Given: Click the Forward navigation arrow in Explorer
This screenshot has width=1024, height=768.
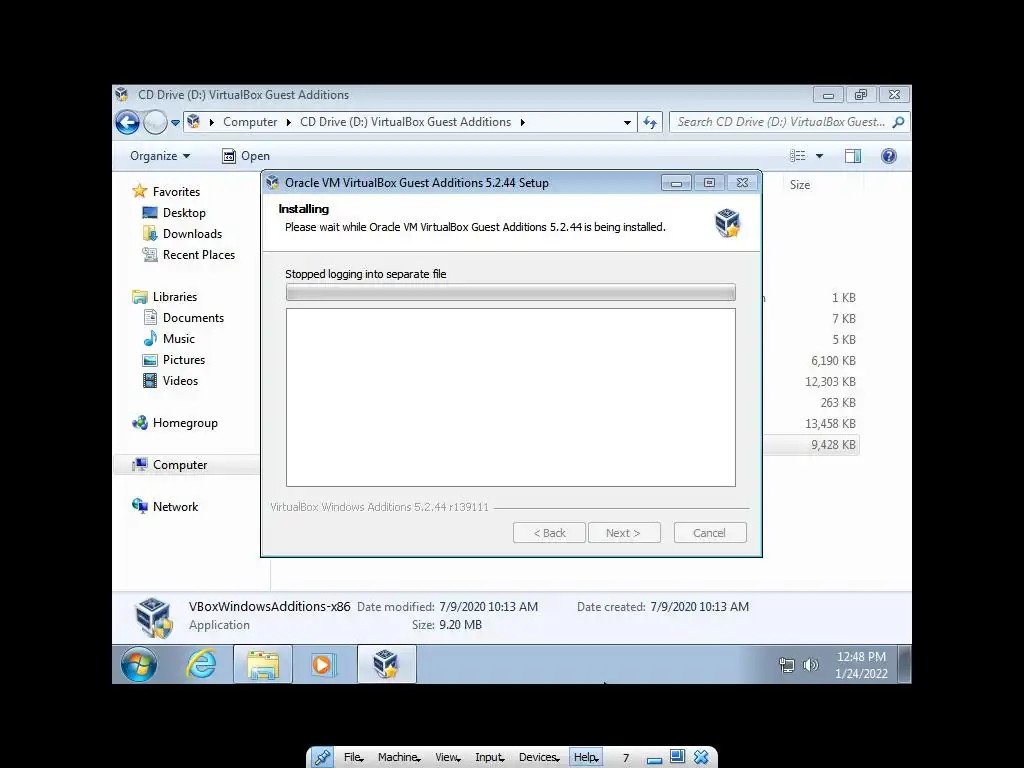Looking at the screenshot, I should [155, 122].
